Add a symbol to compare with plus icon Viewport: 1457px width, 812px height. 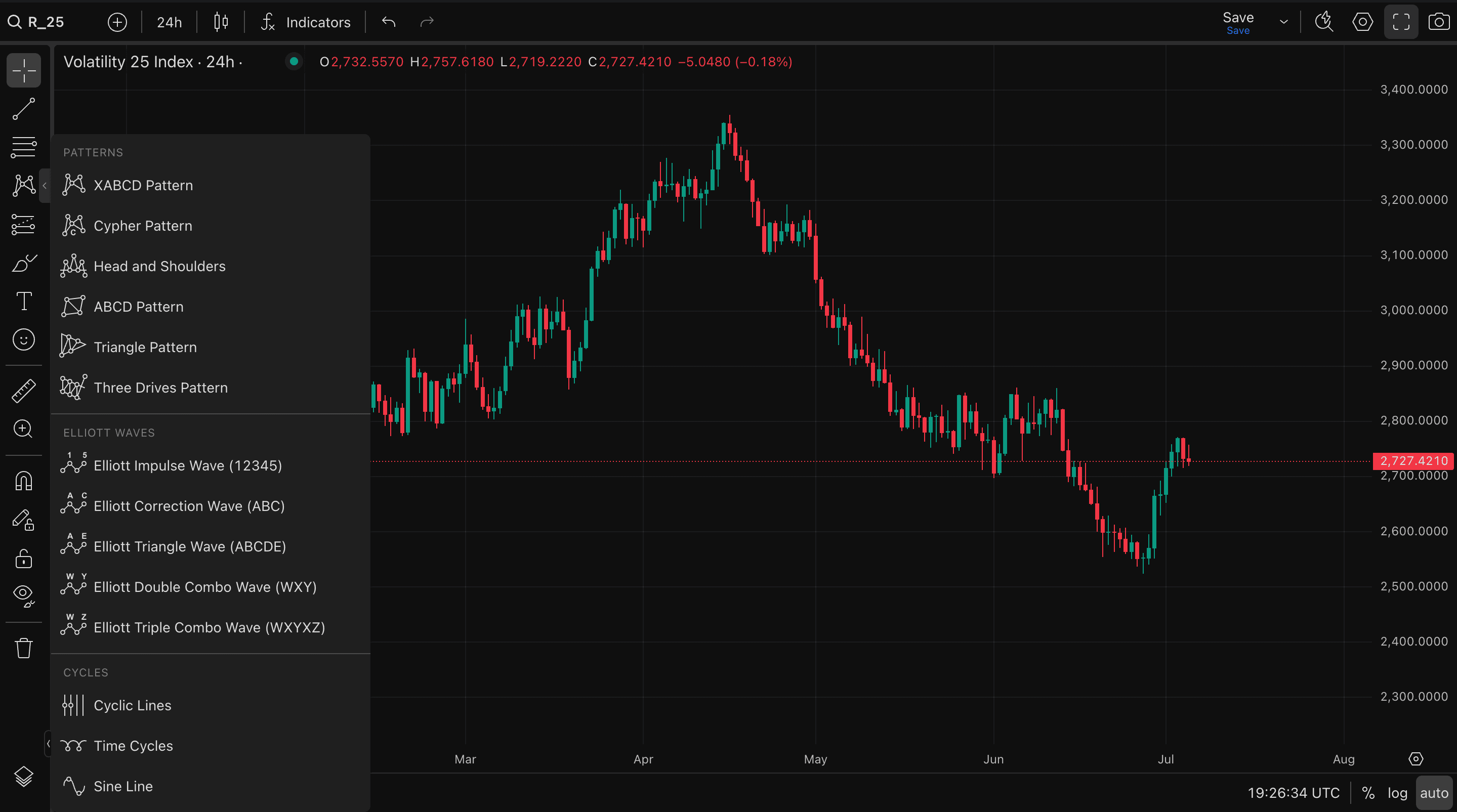pos(117,22)
